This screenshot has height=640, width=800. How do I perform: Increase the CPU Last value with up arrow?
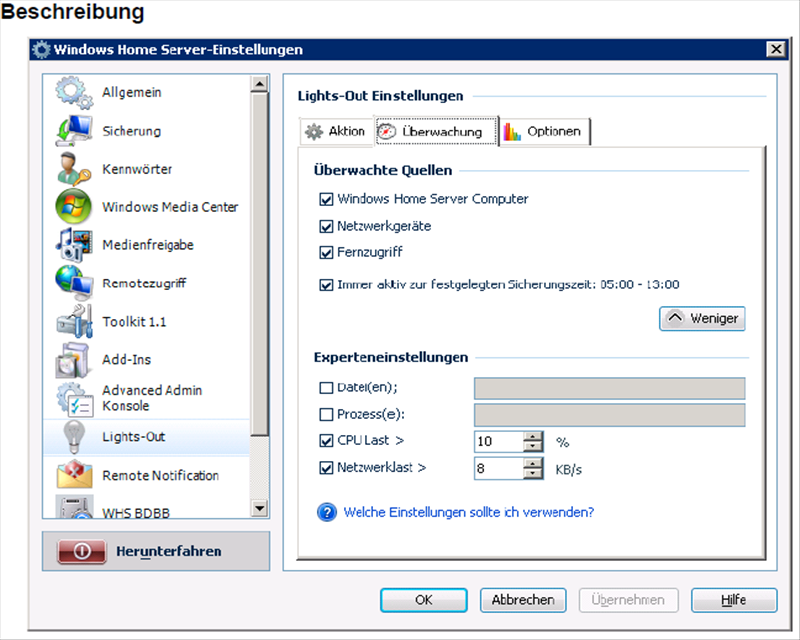click(533, 436)
